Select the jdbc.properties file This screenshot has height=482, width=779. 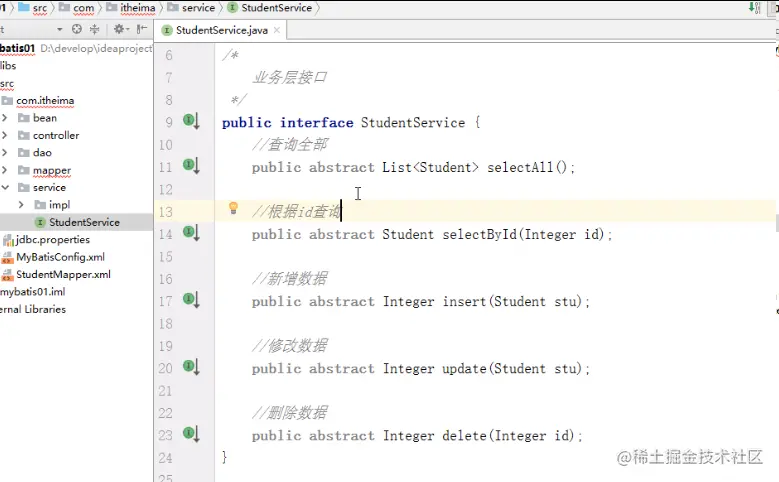pos(53,240)
